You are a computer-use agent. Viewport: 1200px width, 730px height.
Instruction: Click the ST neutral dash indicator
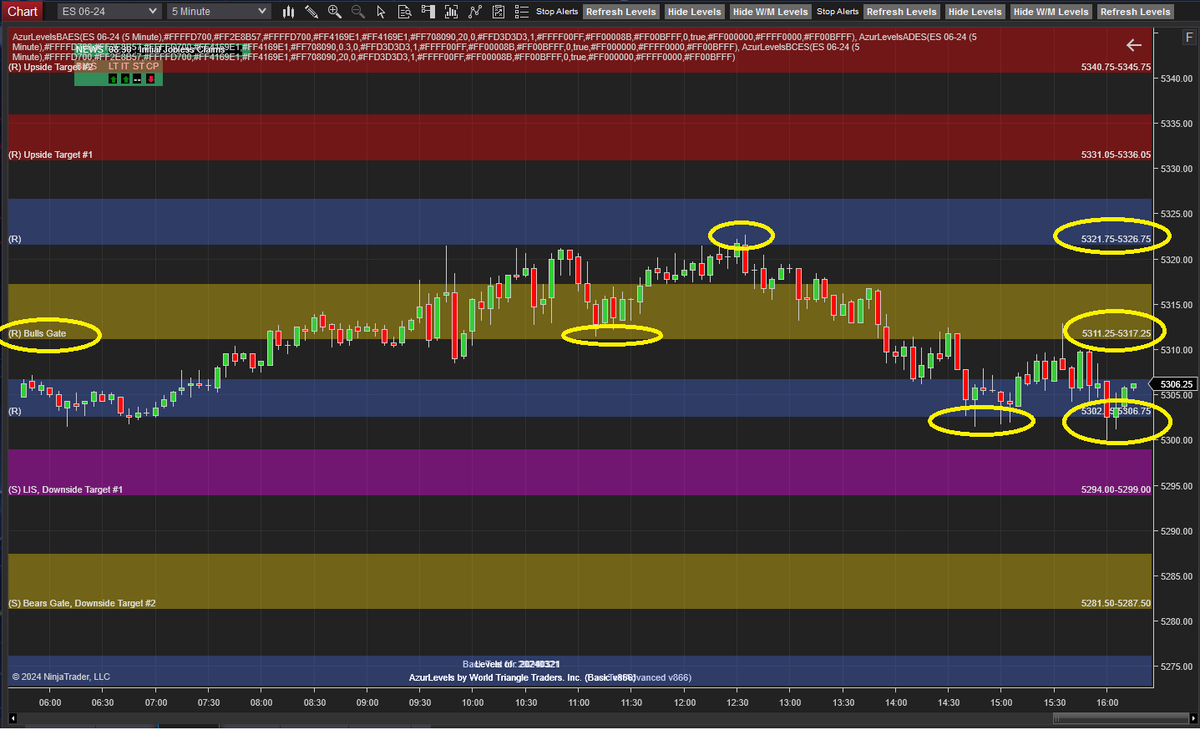[x=139, y=77]
